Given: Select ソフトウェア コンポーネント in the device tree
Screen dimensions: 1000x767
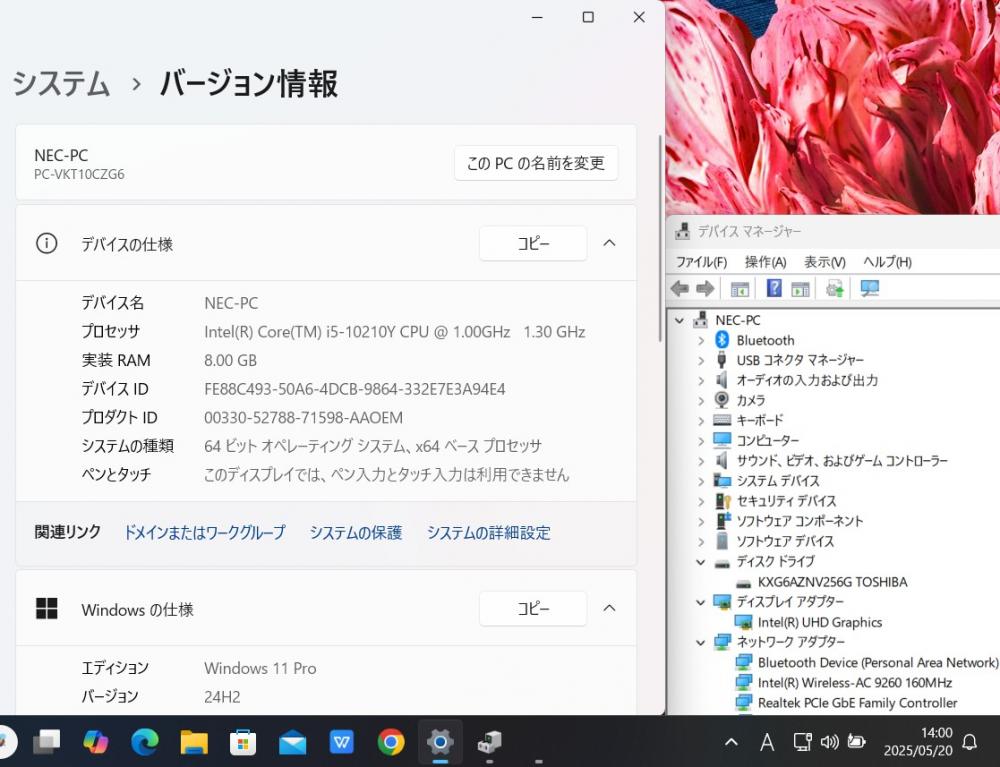Looking at the screenshot, I should pyautogui.click(x=799, y=521).
